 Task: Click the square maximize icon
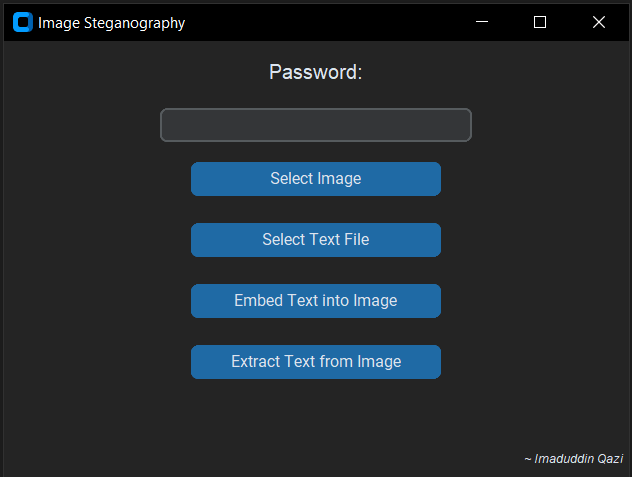coord(540,22)
